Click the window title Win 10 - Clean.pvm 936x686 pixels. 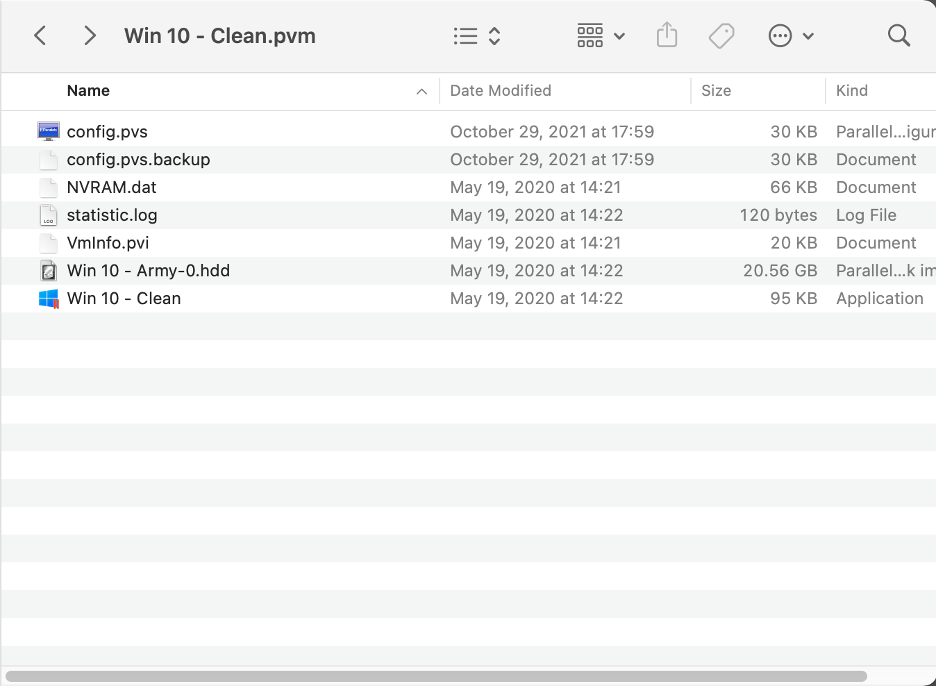220,36
